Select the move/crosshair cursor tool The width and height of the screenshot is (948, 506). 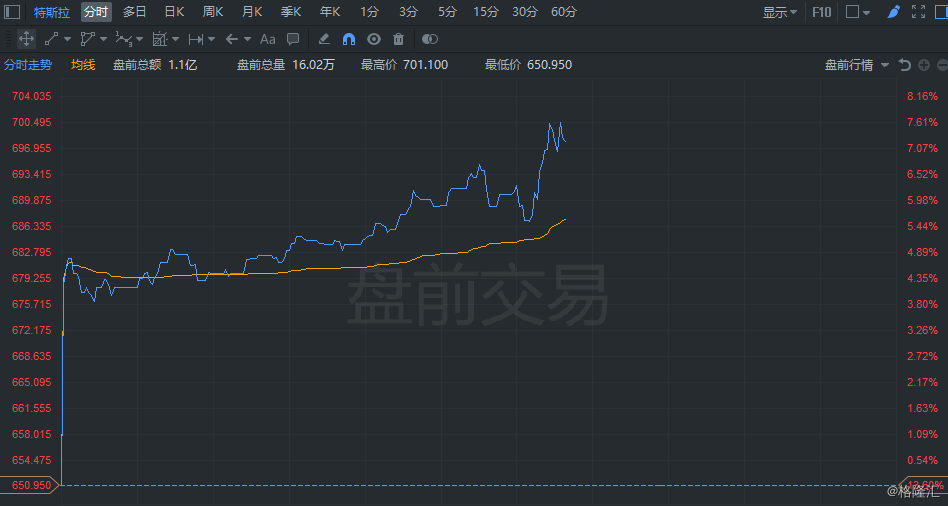26,39
